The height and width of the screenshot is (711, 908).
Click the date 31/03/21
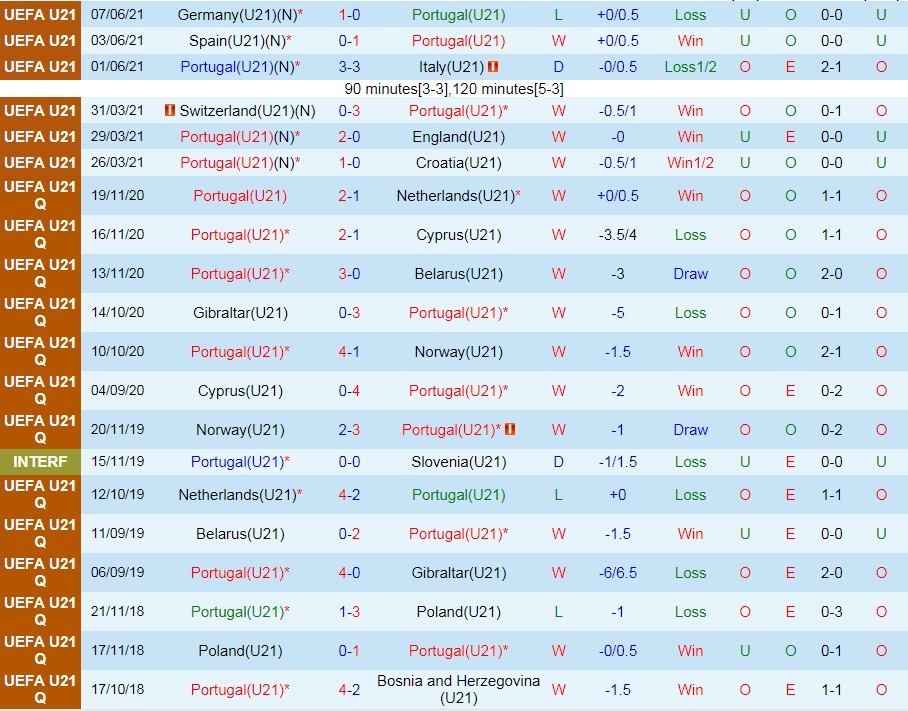coord(117,110)
